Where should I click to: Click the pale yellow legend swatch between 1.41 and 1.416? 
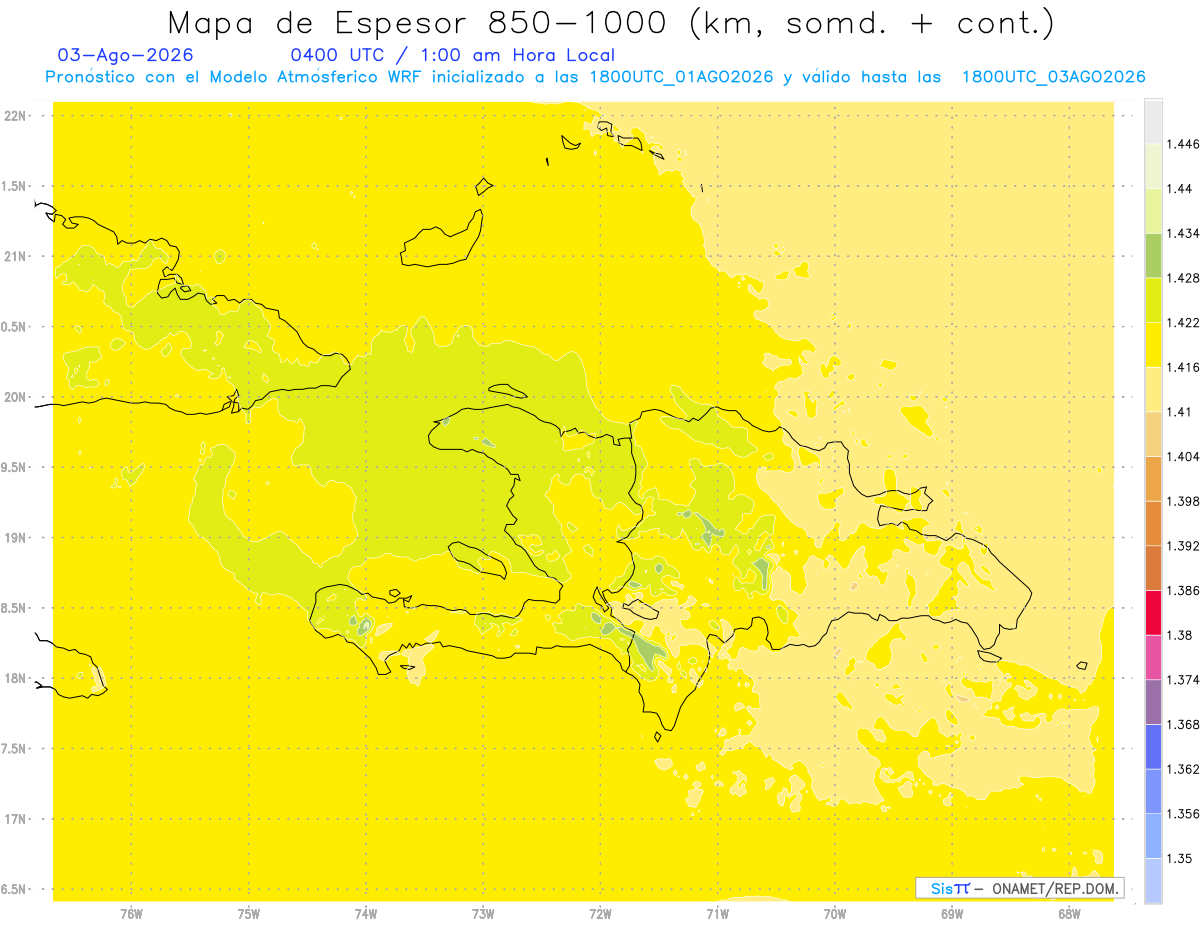coord(1153,390)
